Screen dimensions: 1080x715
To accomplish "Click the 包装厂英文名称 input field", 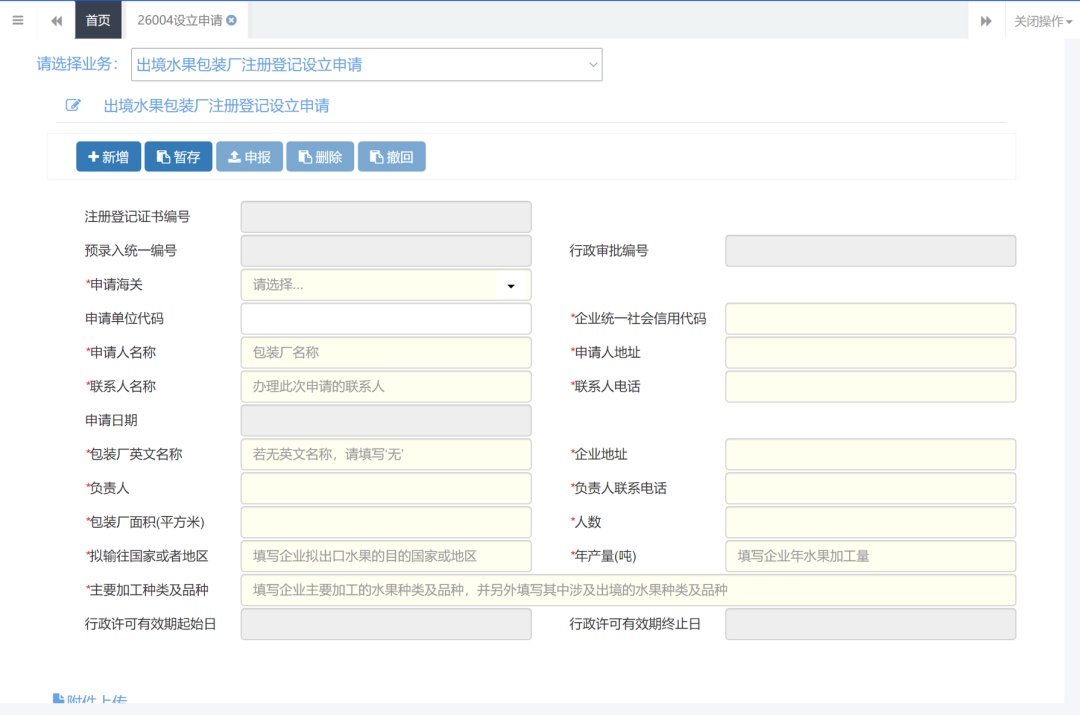I will coord(385,455).
